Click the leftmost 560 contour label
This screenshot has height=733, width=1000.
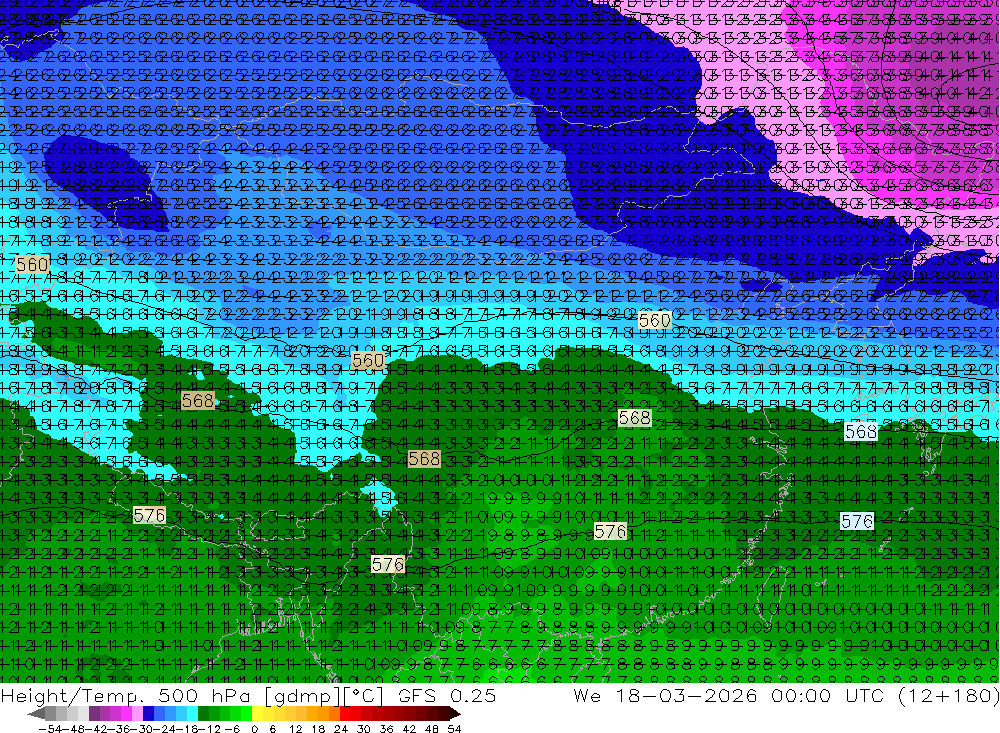point(31,264)
